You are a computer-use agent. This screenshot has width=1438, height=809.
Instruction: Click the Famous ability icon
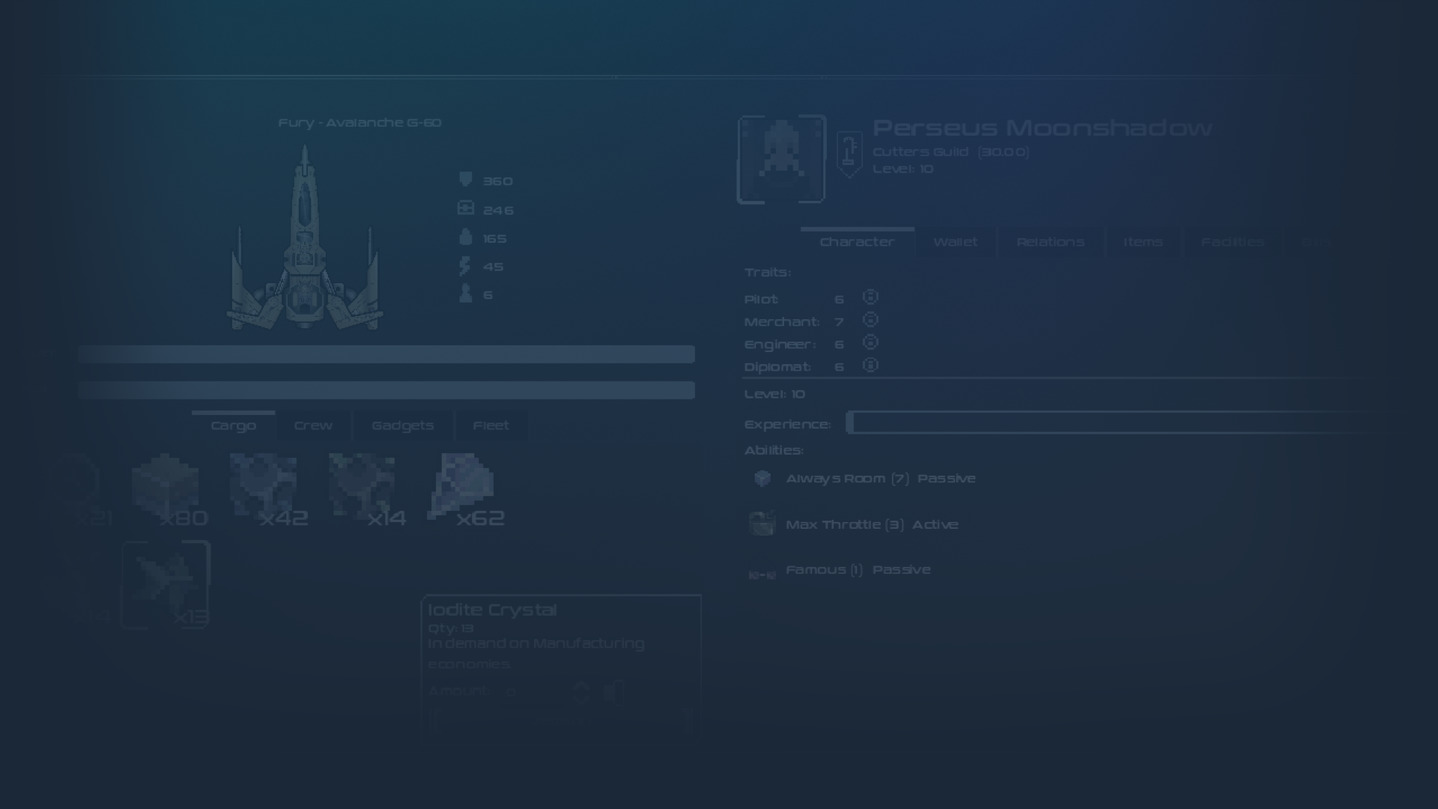[x=762, y=575]
